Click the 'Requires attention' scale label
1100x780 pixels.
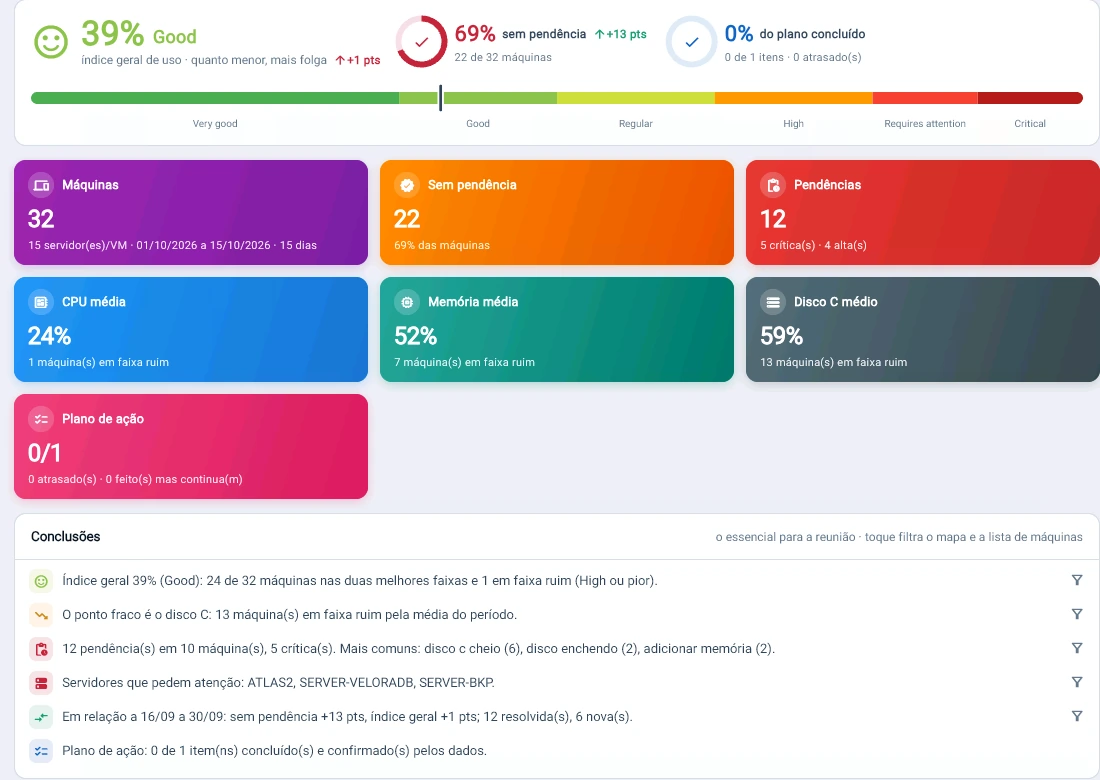pyautogui.click(x=925, y=123)
